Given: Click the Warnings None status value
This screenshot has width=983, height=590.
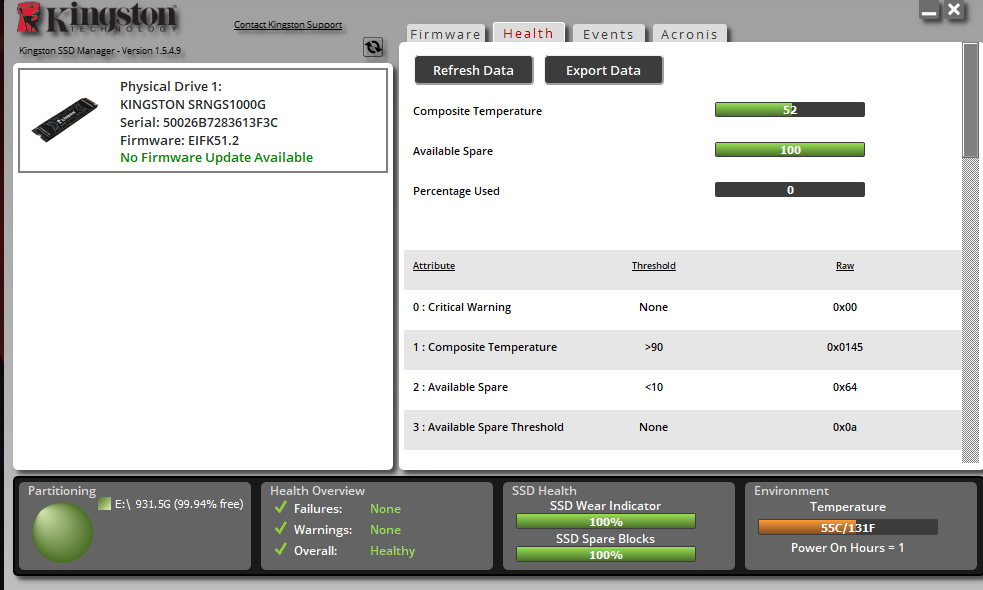Looking at the screenshot, I should point(385,530).
